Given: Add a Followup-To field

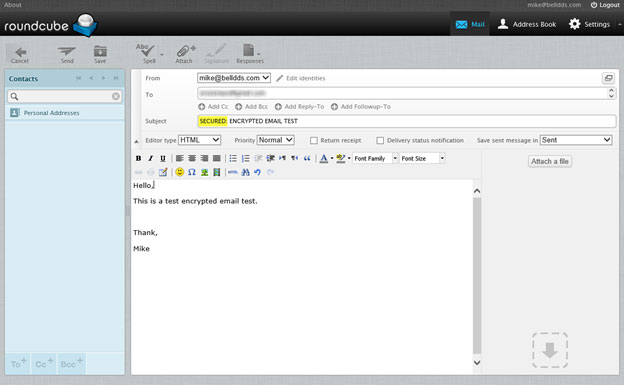Looking at the screenshot, I should 361,107.
